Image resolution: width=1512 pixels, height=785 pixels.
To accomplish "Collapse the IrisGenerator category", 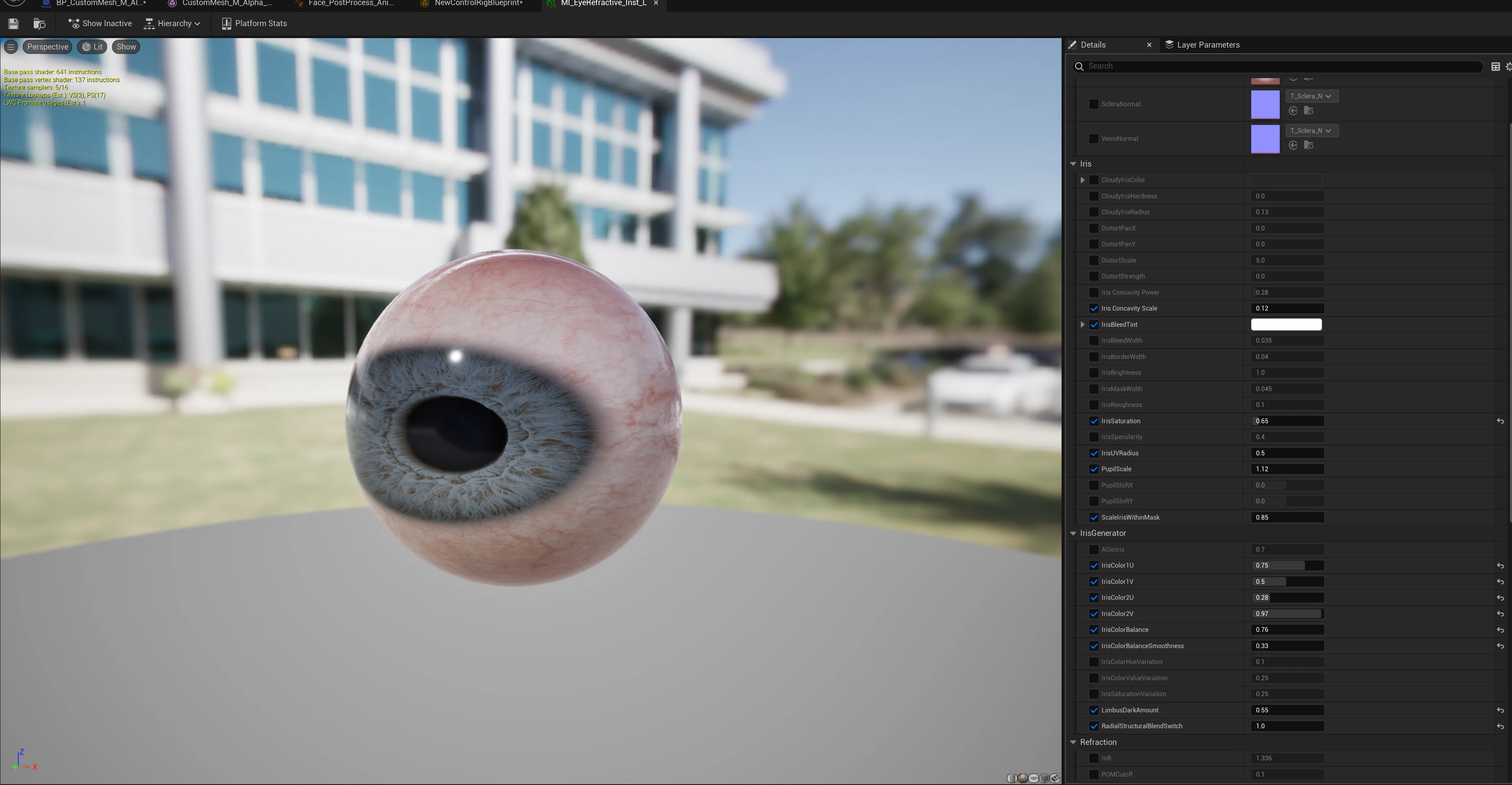I will point(1073,534).
